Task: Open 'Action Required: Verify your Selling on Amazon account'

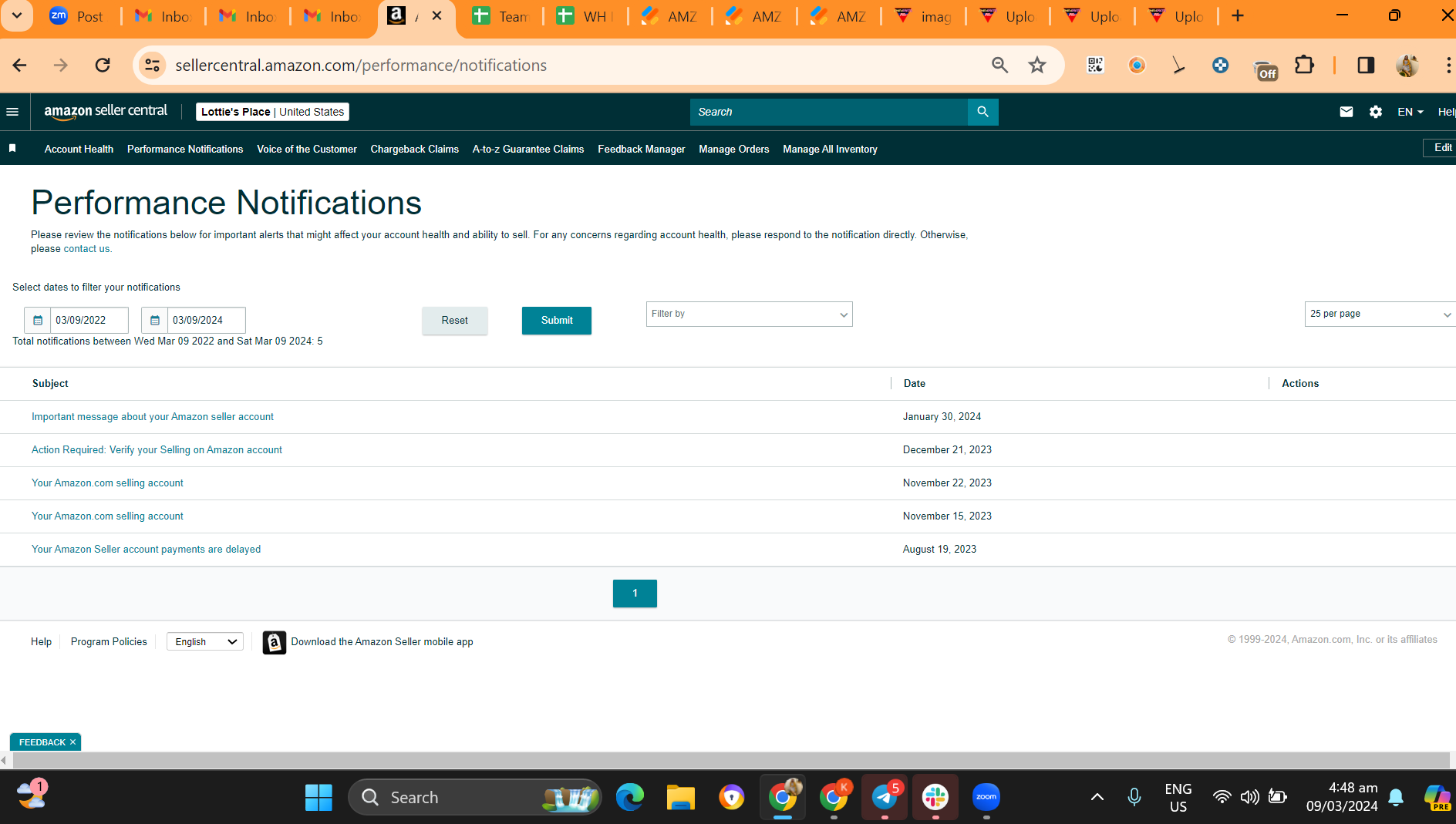Action: click(x=157, y=450)
